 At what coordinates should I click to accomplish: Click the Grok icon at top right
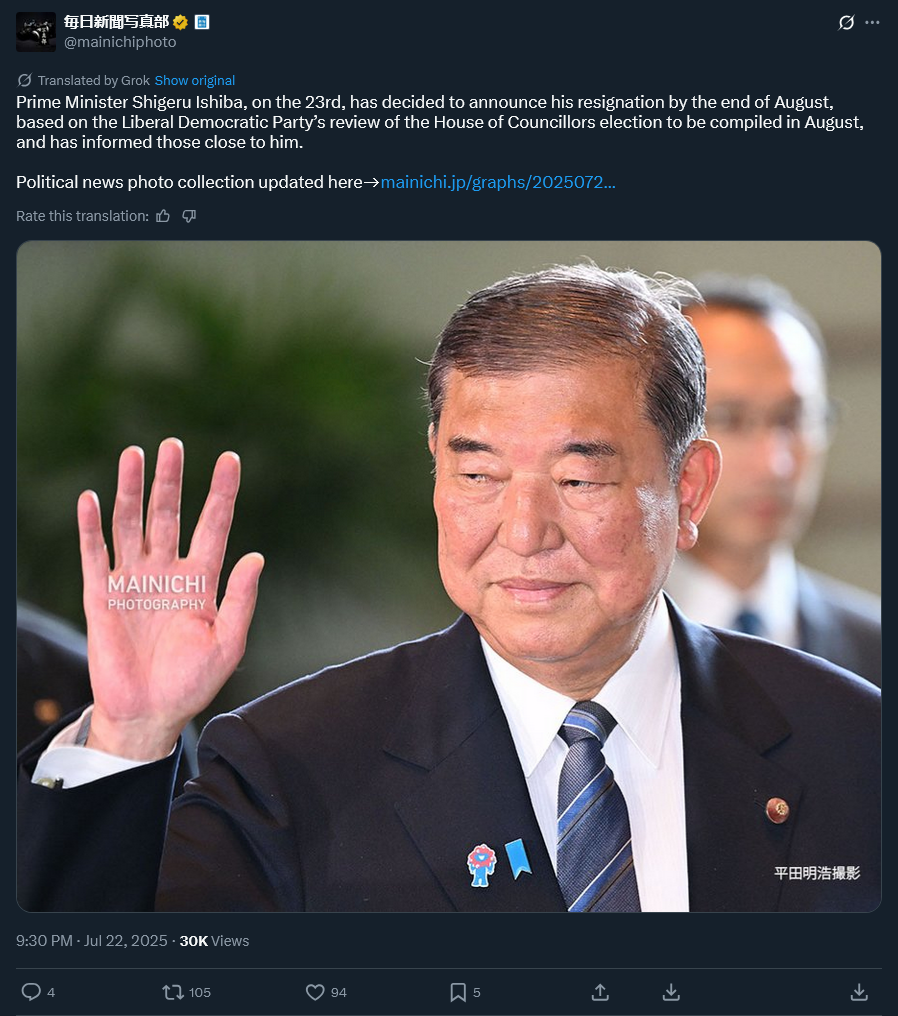point(846,23)
